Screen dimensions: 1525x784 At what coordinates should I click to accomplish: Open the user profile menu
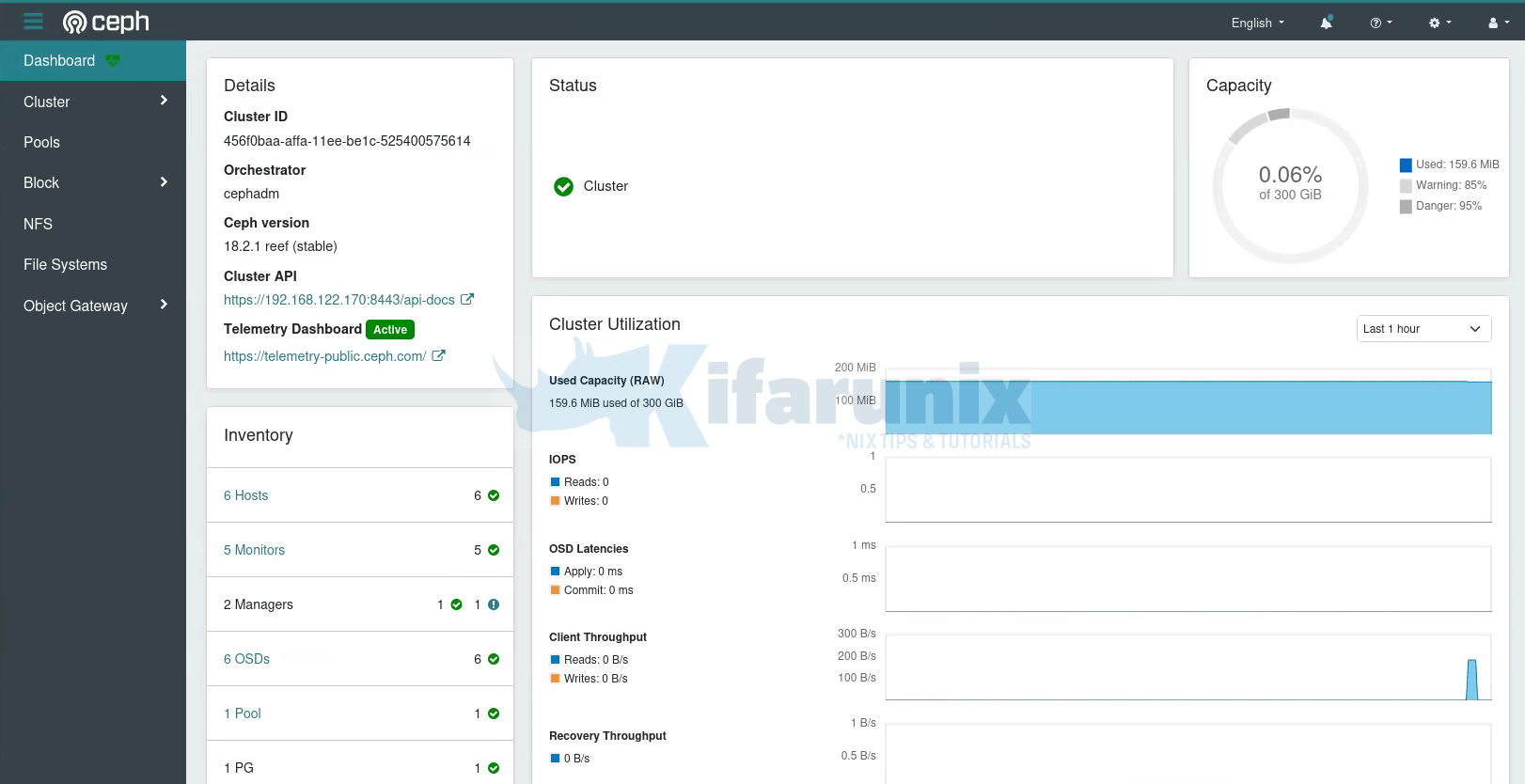(x=1498, y=23)
